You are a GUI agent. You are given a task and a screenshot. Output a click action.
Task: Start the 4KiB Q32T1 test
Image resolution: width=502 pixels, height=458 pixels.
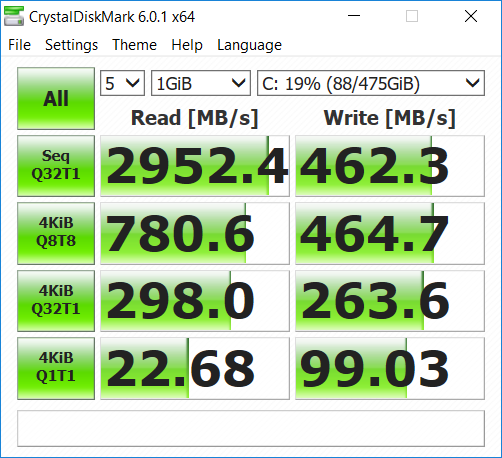[x=56, y=301]
